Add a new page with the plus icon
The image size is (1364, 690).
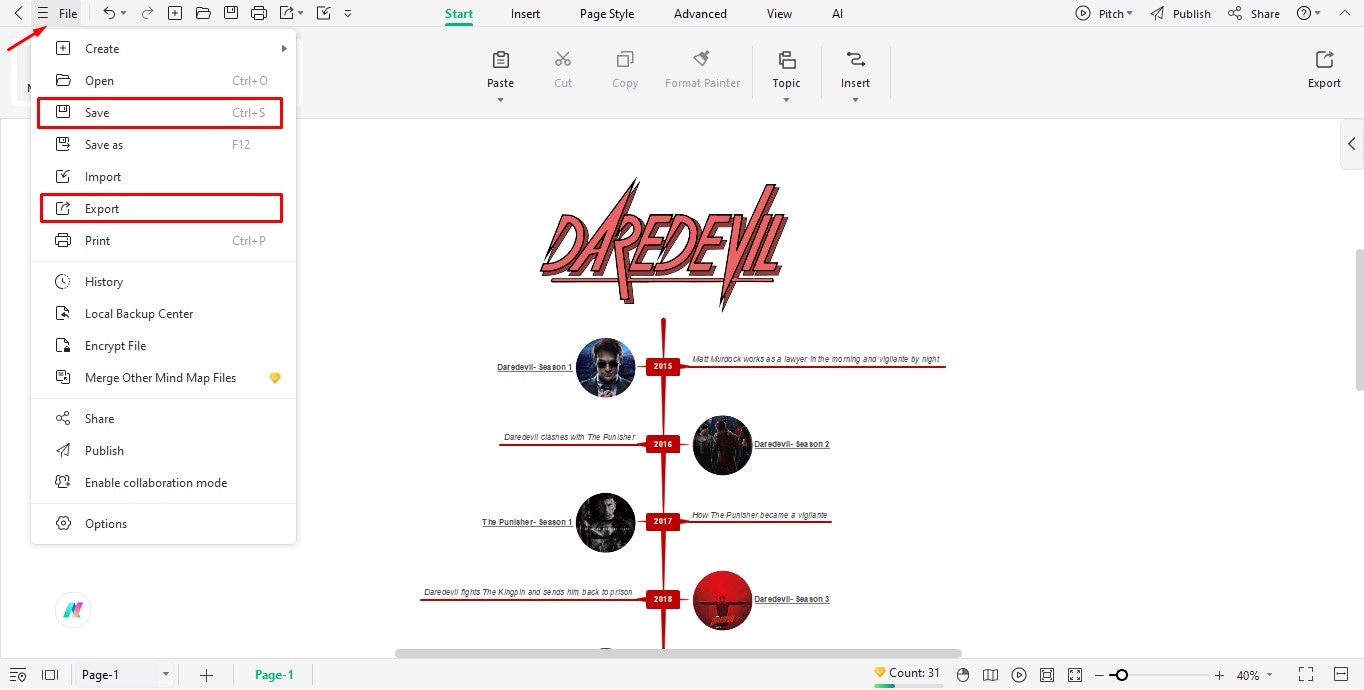click(x=206, y=675)
